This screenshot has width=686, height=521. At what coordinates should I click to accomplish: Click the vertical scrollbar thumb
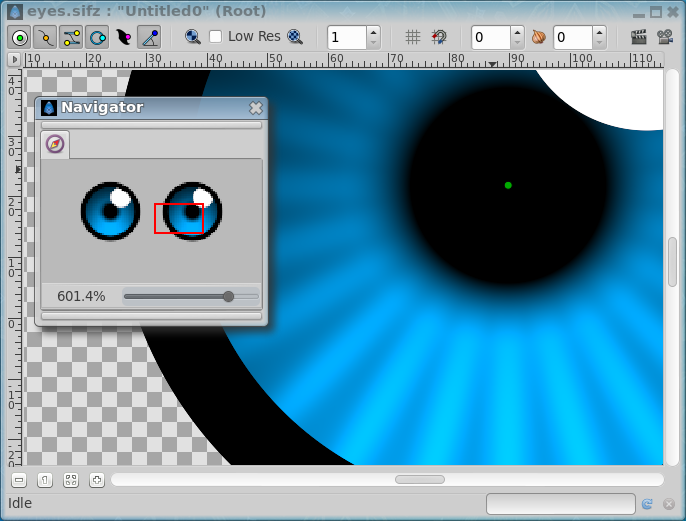672,262
